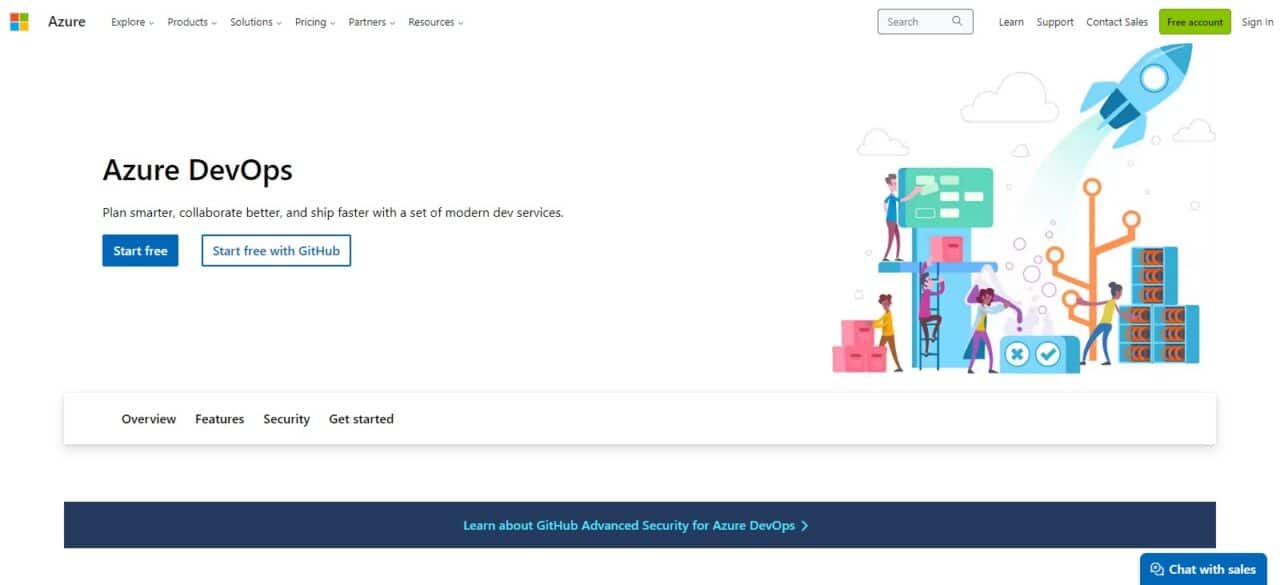The image size is (1280, 585).
Task: Click the Azure DevOps heading text
Action: (x=198, y=170)
